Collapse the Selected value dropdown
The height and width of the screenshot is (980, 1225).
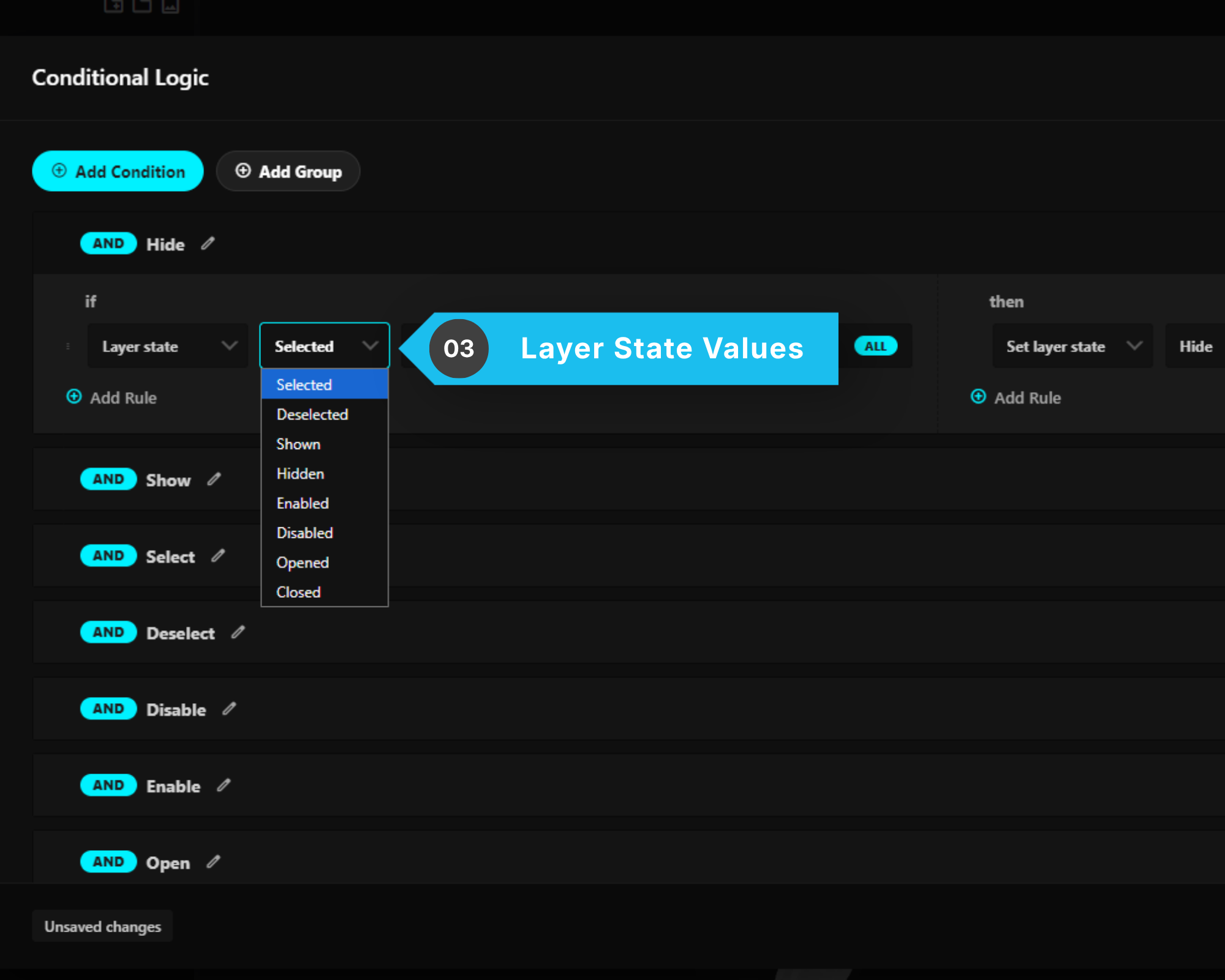(x=325, y=346)
